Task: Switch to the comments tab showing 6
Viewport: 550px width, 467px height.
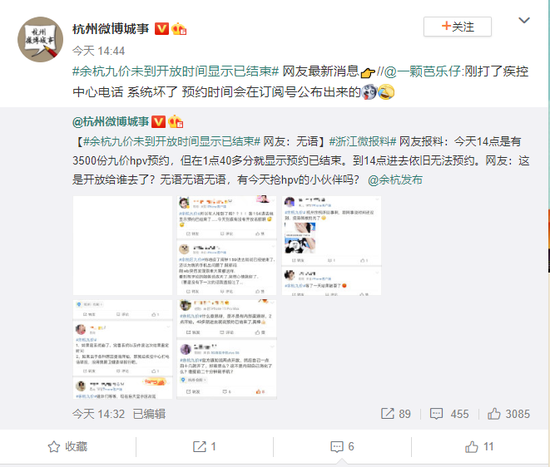Action: click(342, 447)
